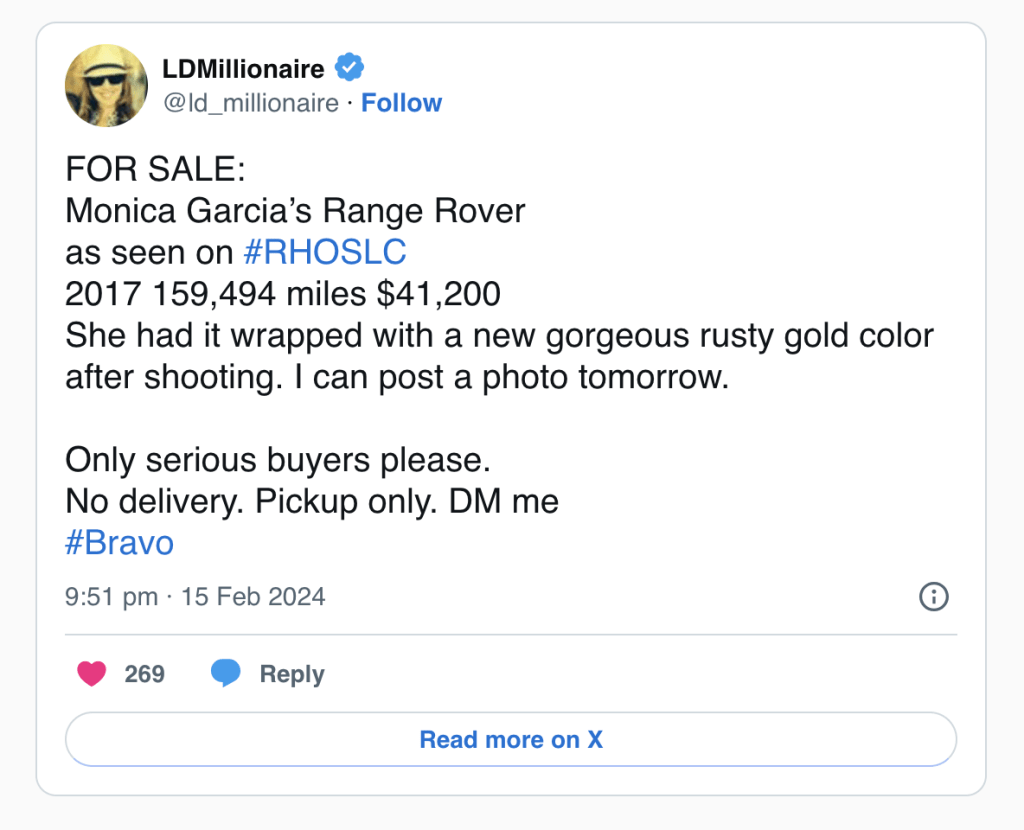Open the #RHOSLC hashtag
Image resolution: width=1024 pixels, height=830 pixels.
[x=324, y=252]
